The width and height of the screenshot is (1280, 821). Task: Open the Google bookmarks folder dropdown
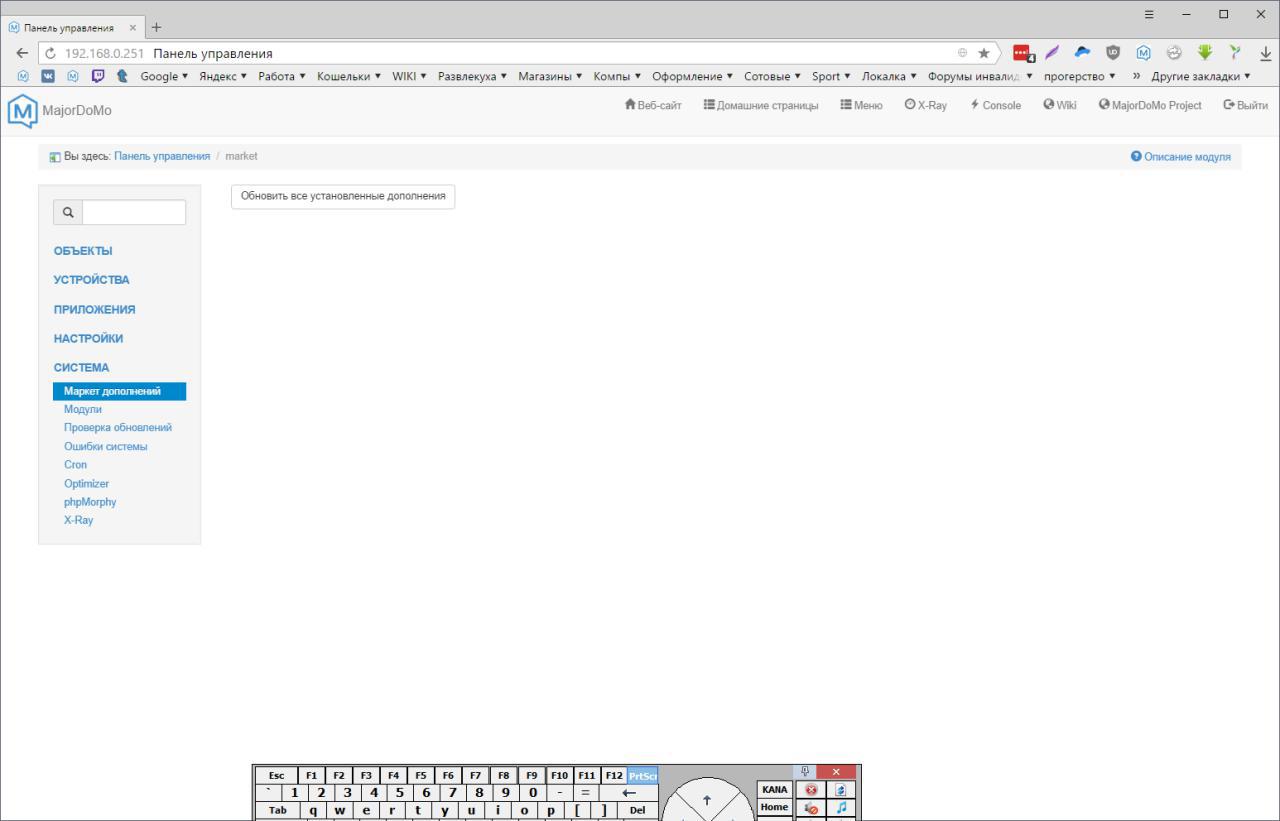coord(164,76)
